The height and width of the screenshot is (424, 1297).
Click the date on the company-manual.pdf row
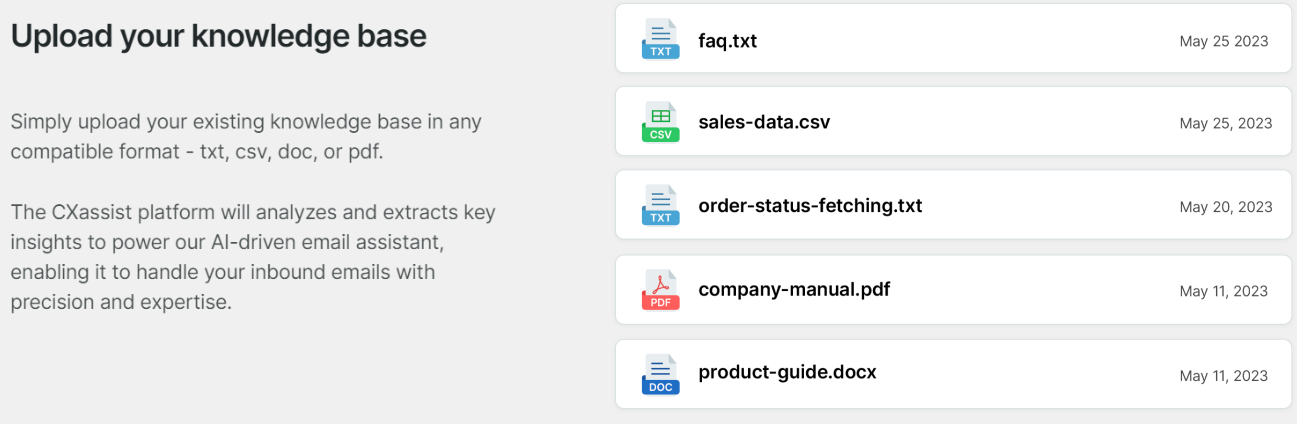point(1223,291)
